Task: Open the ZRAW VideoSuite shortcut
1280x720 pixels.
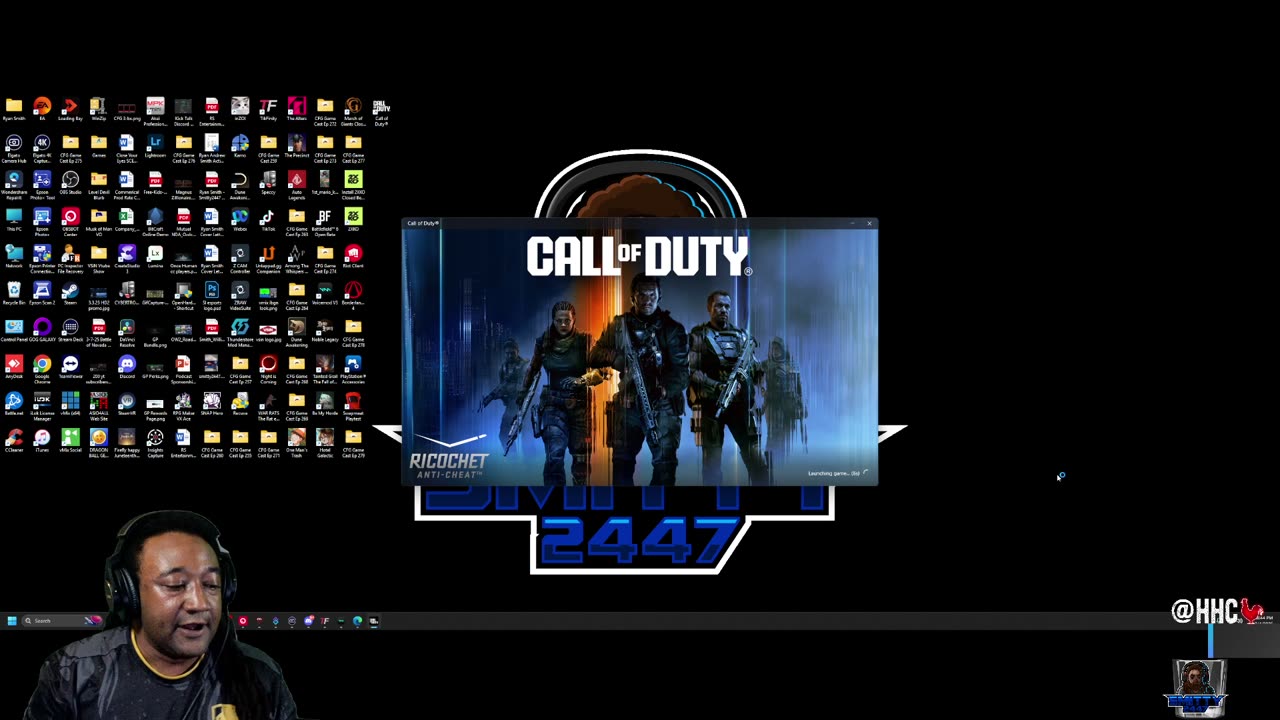Action: tap(240, 297)
